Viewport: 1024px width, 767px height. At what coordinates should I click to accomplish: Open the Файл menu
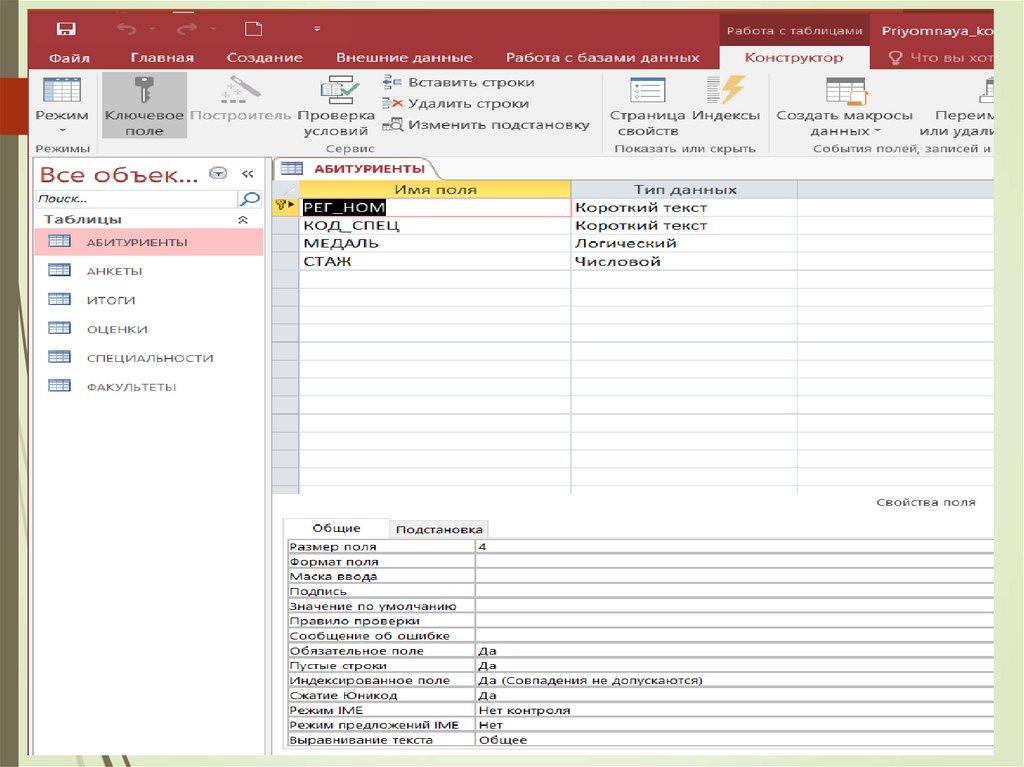point(69,58)
